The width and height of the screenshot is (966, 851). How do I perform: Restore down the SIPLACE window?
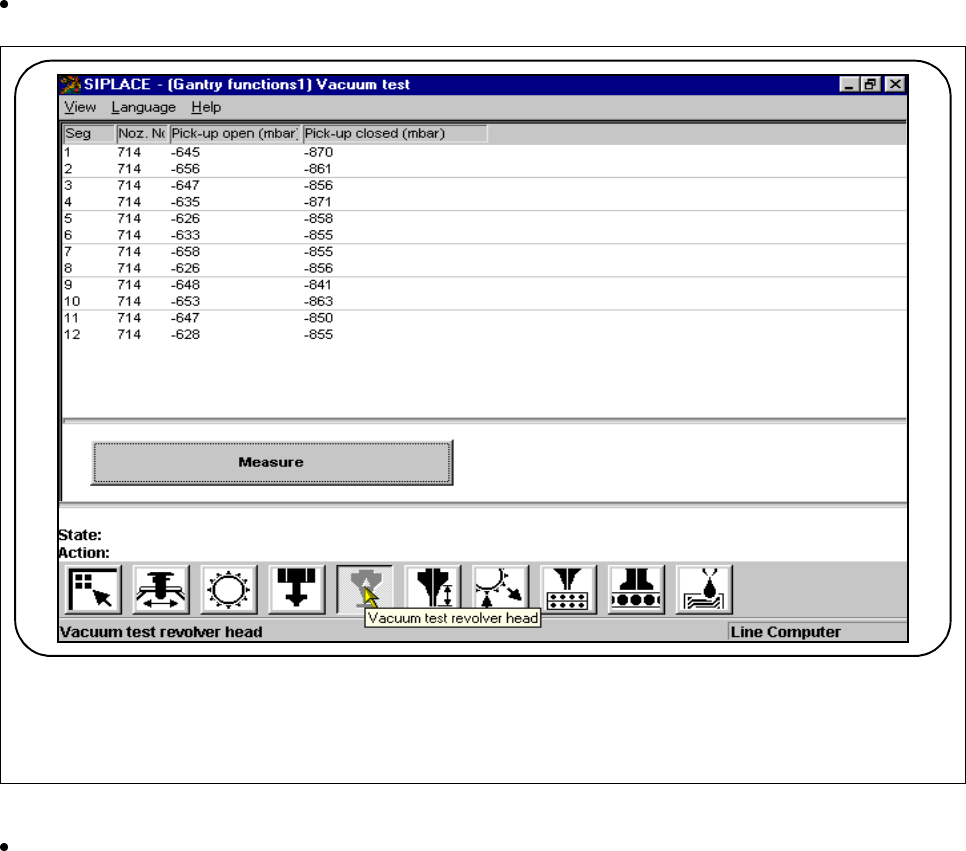[871, 84]
